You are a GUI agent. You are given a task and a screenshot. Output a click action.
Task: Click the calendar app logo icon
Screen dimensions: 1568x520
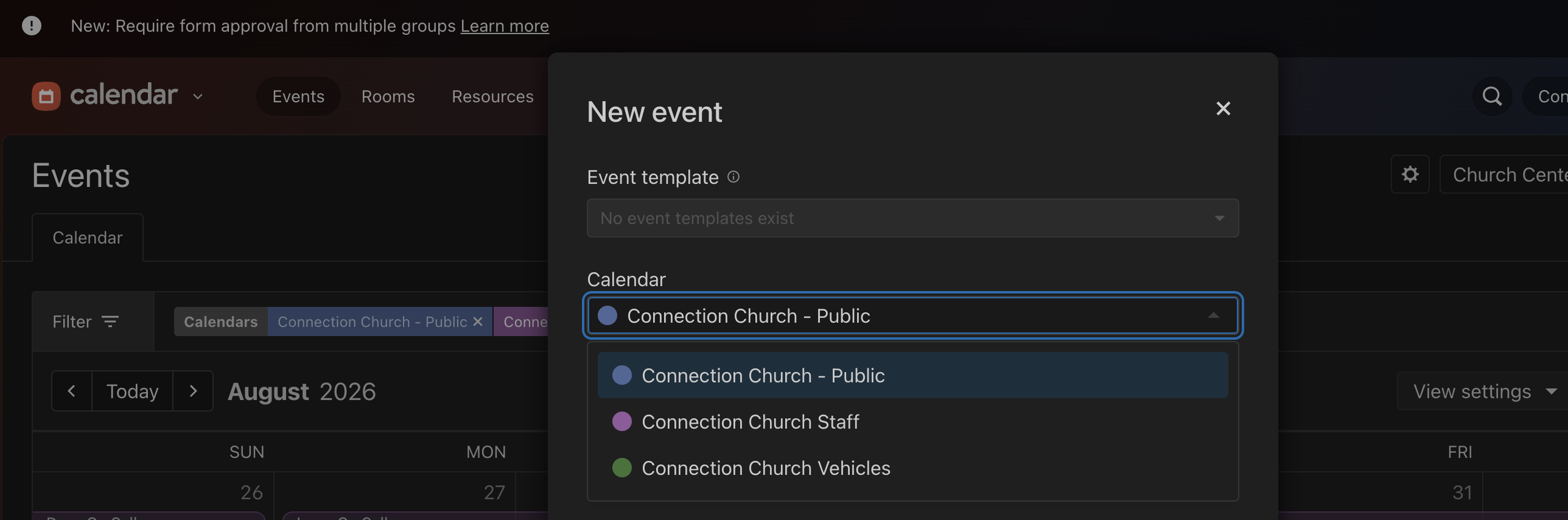(46, 96)
